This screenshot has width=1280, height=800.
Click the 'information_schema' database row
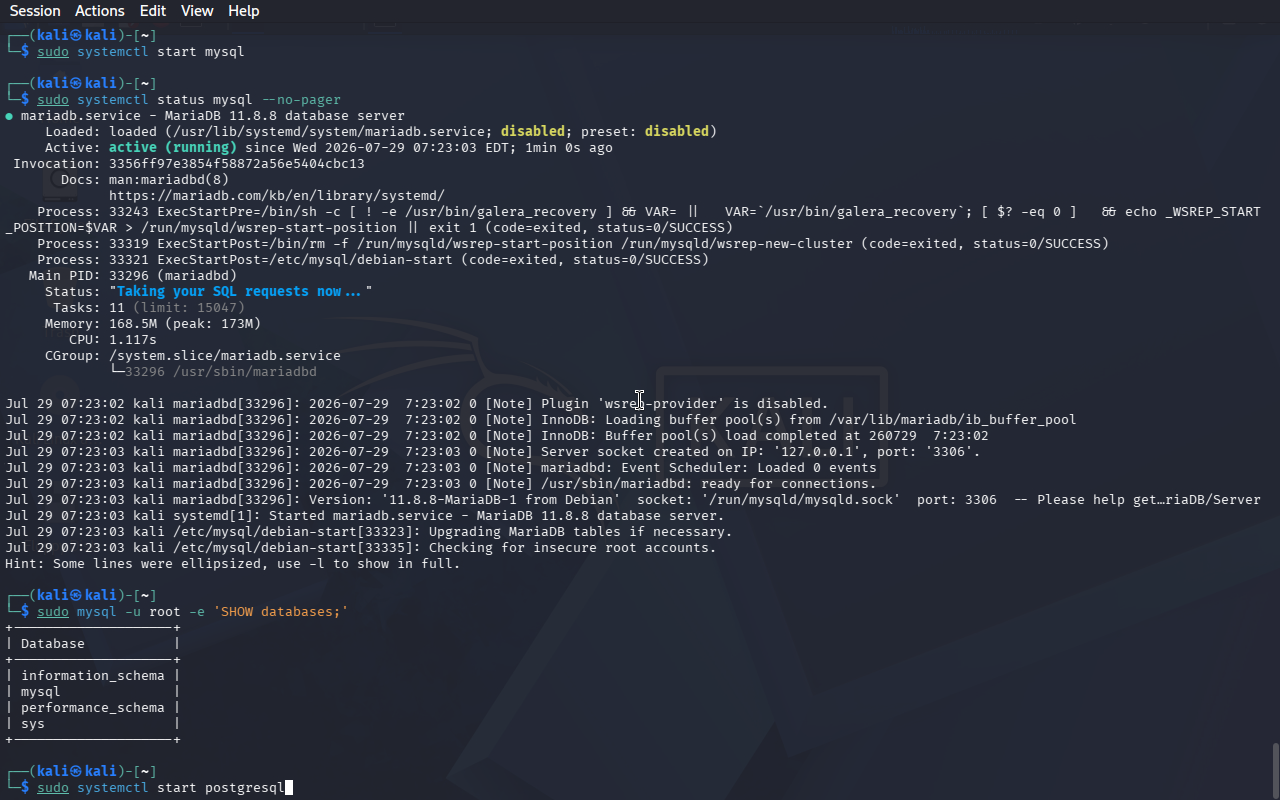[x=93, y=676]
